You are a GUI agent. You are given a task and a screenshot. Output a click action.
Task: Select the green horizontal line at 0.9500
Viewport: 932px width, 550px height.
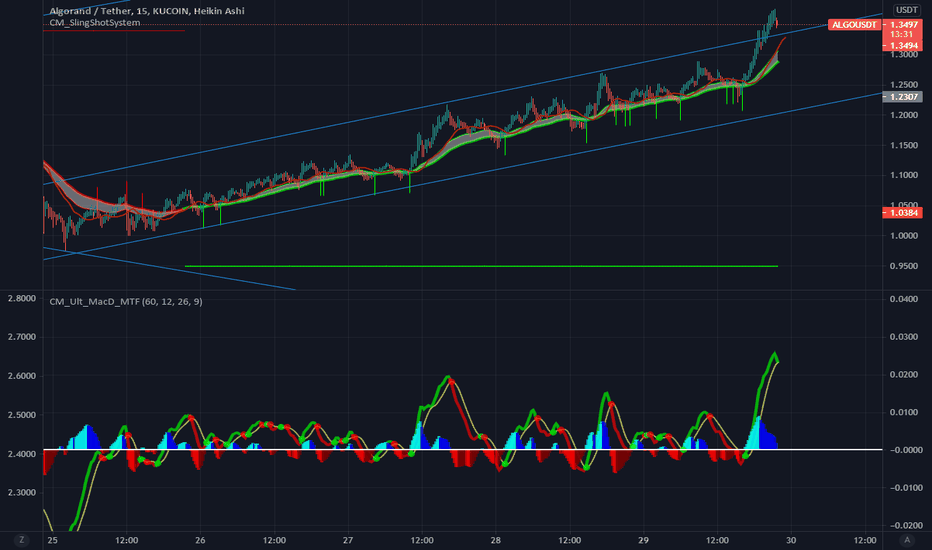[x=481, y=266]
